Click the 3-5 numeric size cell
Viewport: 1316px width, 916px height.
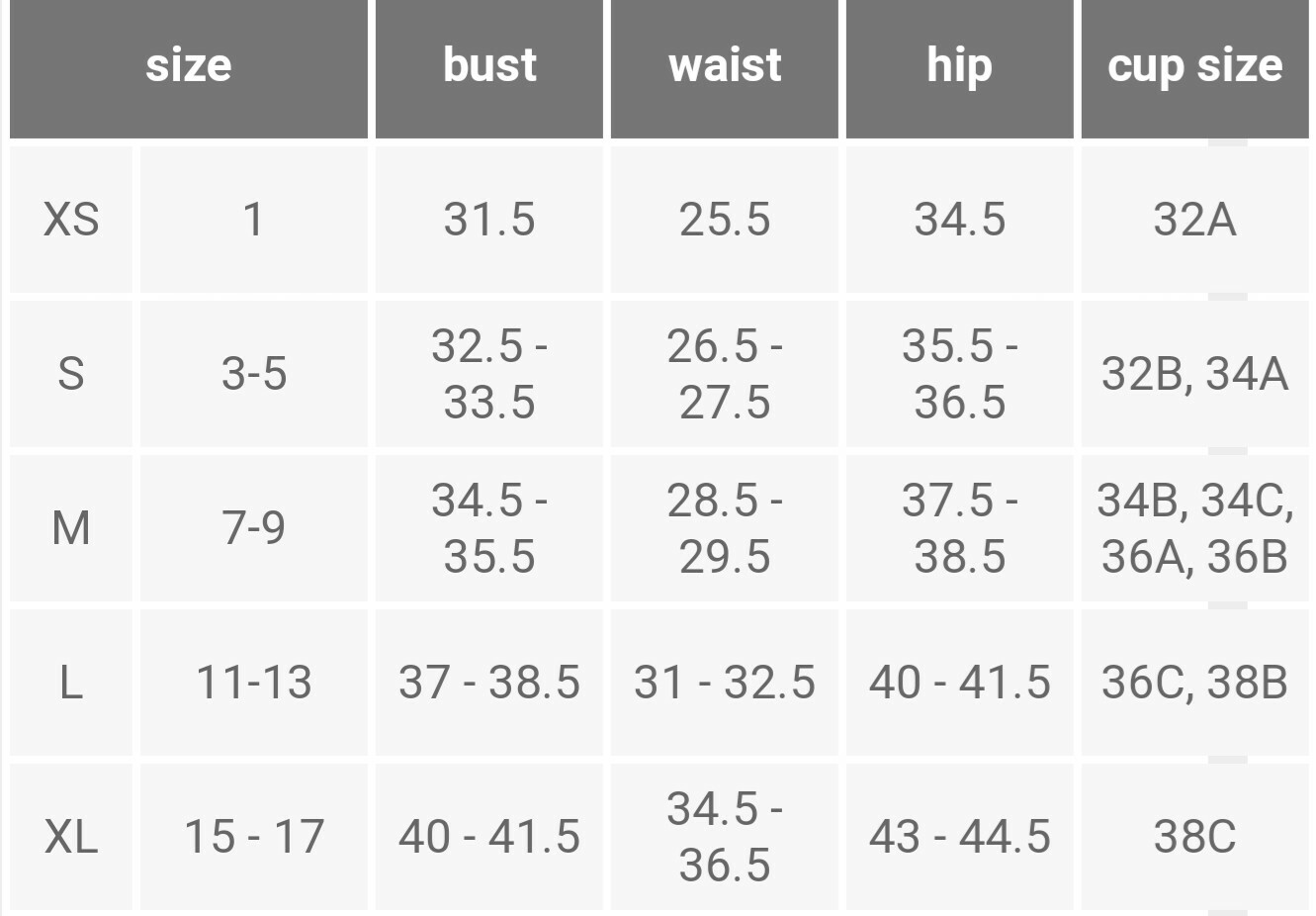pyautogui.click(x=254, y=373)
